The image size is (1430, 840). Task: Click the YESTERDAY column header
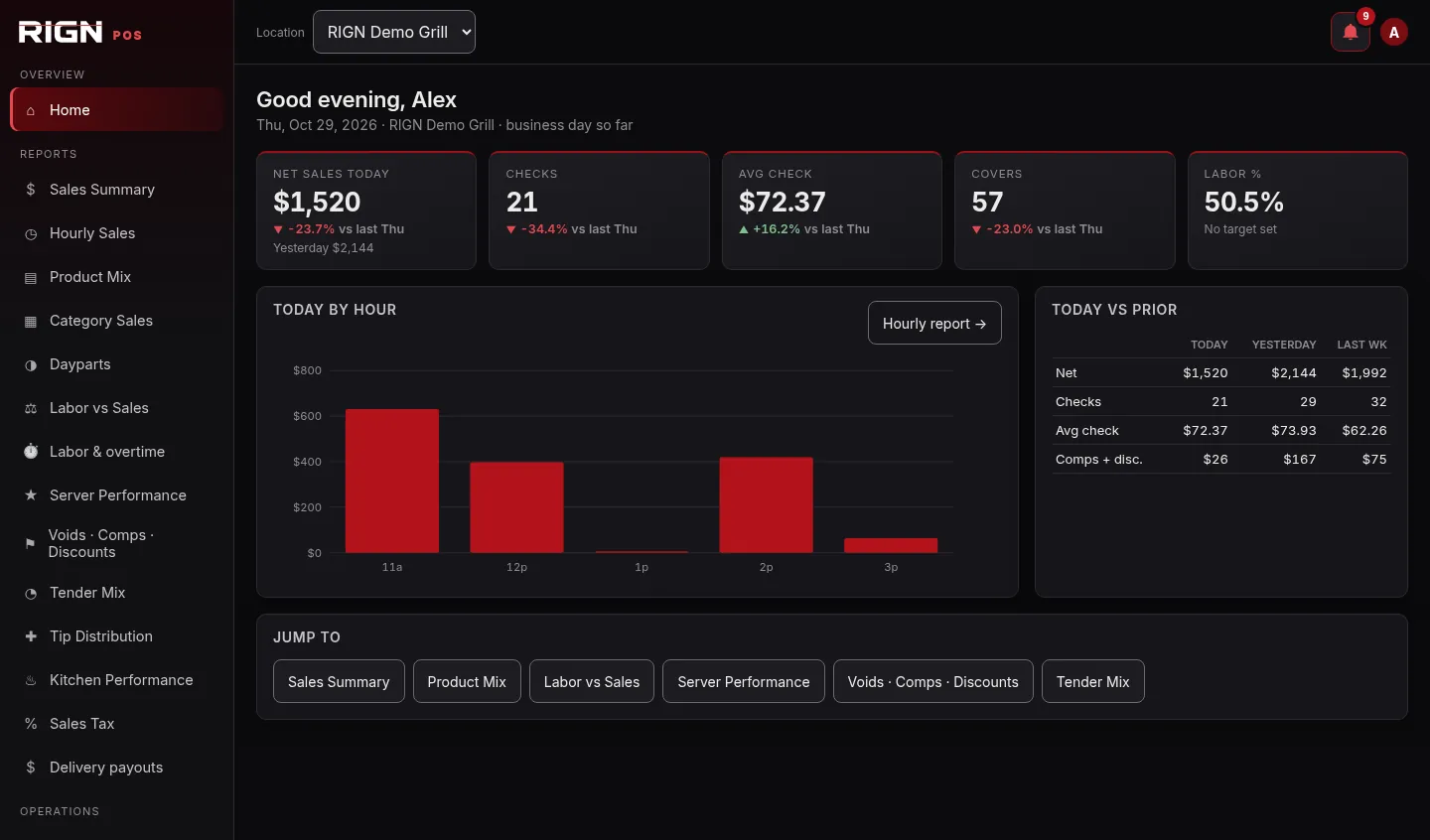click(1284, 345)
